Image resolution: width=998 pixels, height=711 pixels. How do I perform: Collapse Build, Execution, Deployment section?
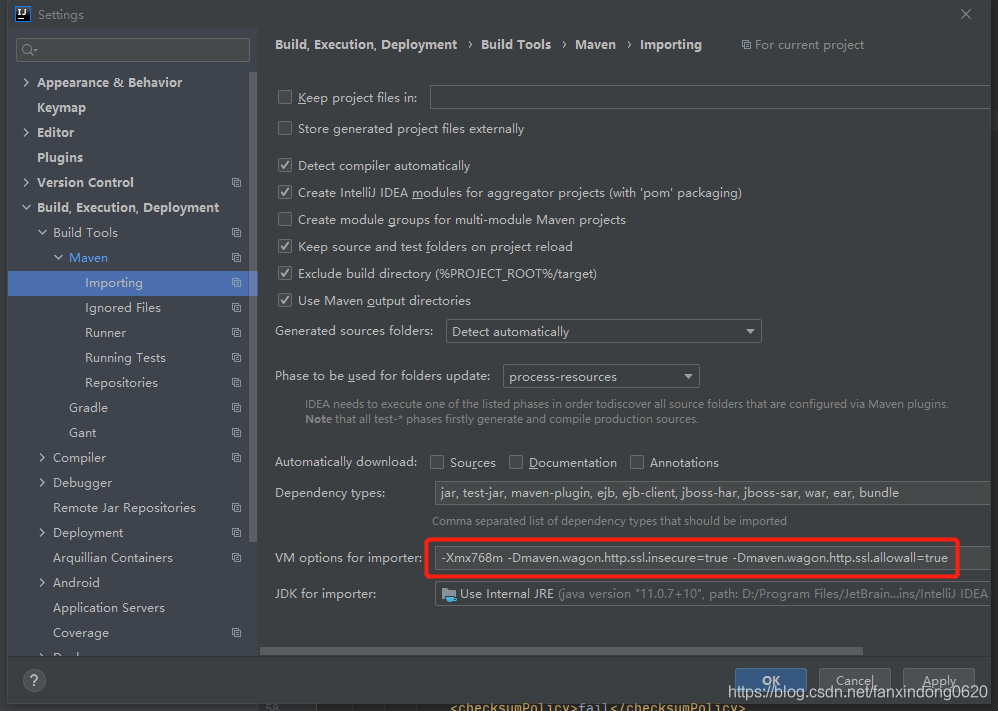(x=26, y=208)
